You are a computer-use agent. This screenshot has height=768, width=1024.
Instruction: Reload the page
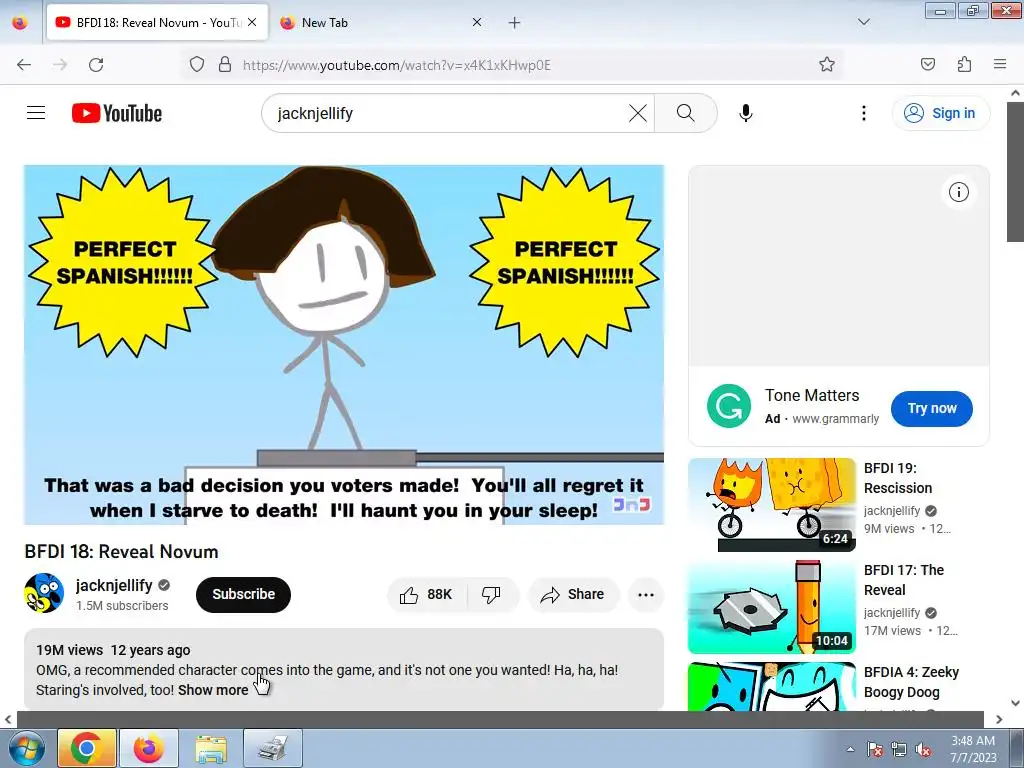(96, 65)
